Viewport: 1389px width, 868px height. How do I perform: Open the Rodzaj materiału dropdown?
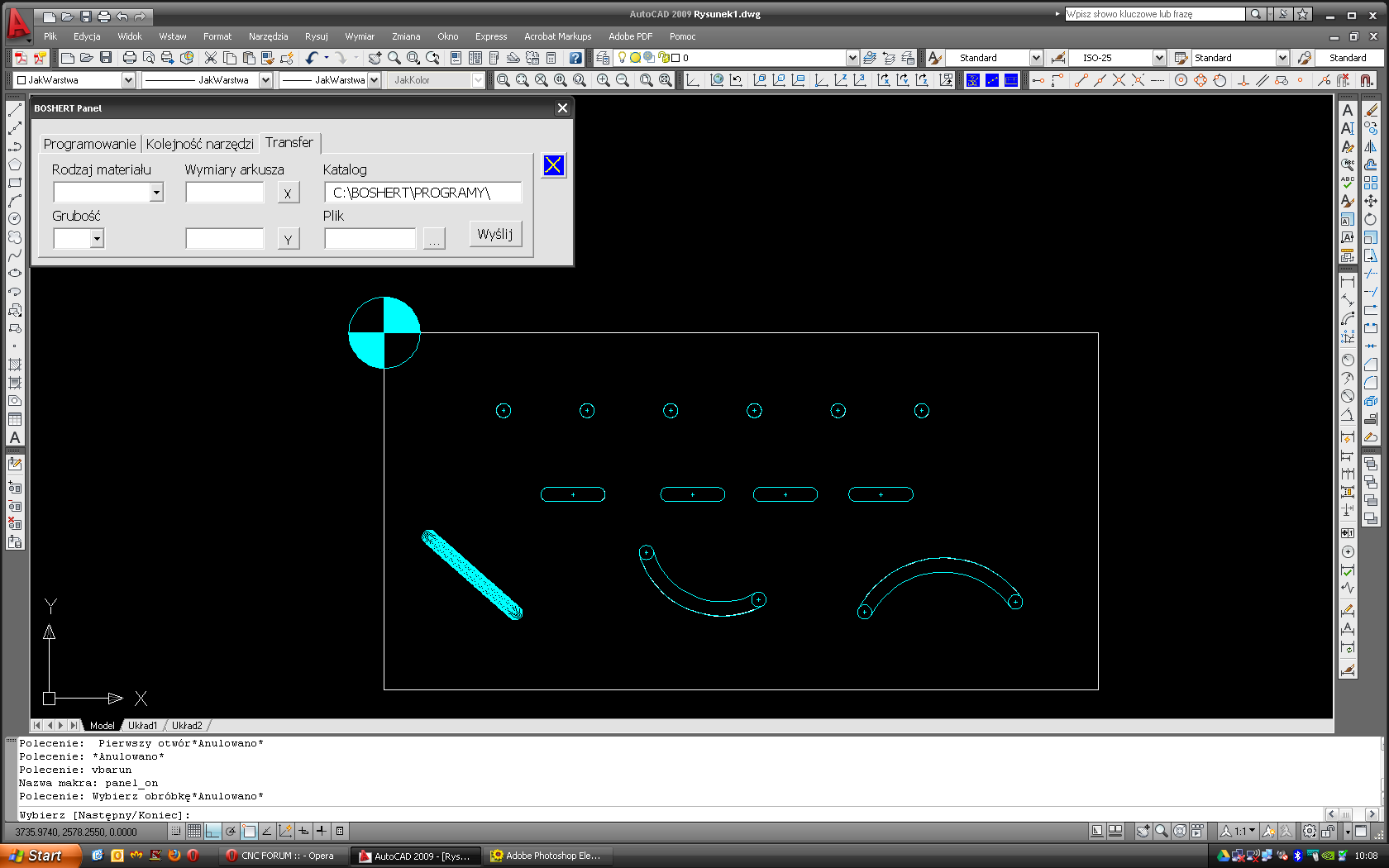[x=156, y=193]
